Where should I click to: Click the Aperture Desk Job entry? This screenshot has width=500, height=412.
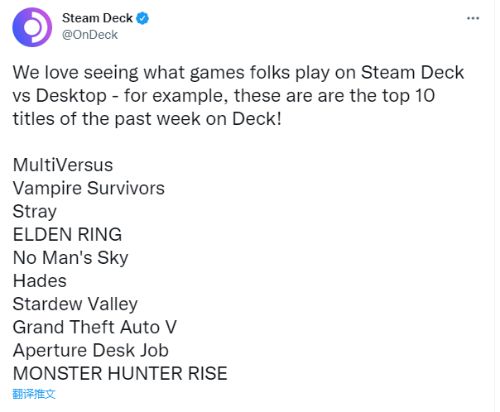pyautogui.click(x=91, y=350)
